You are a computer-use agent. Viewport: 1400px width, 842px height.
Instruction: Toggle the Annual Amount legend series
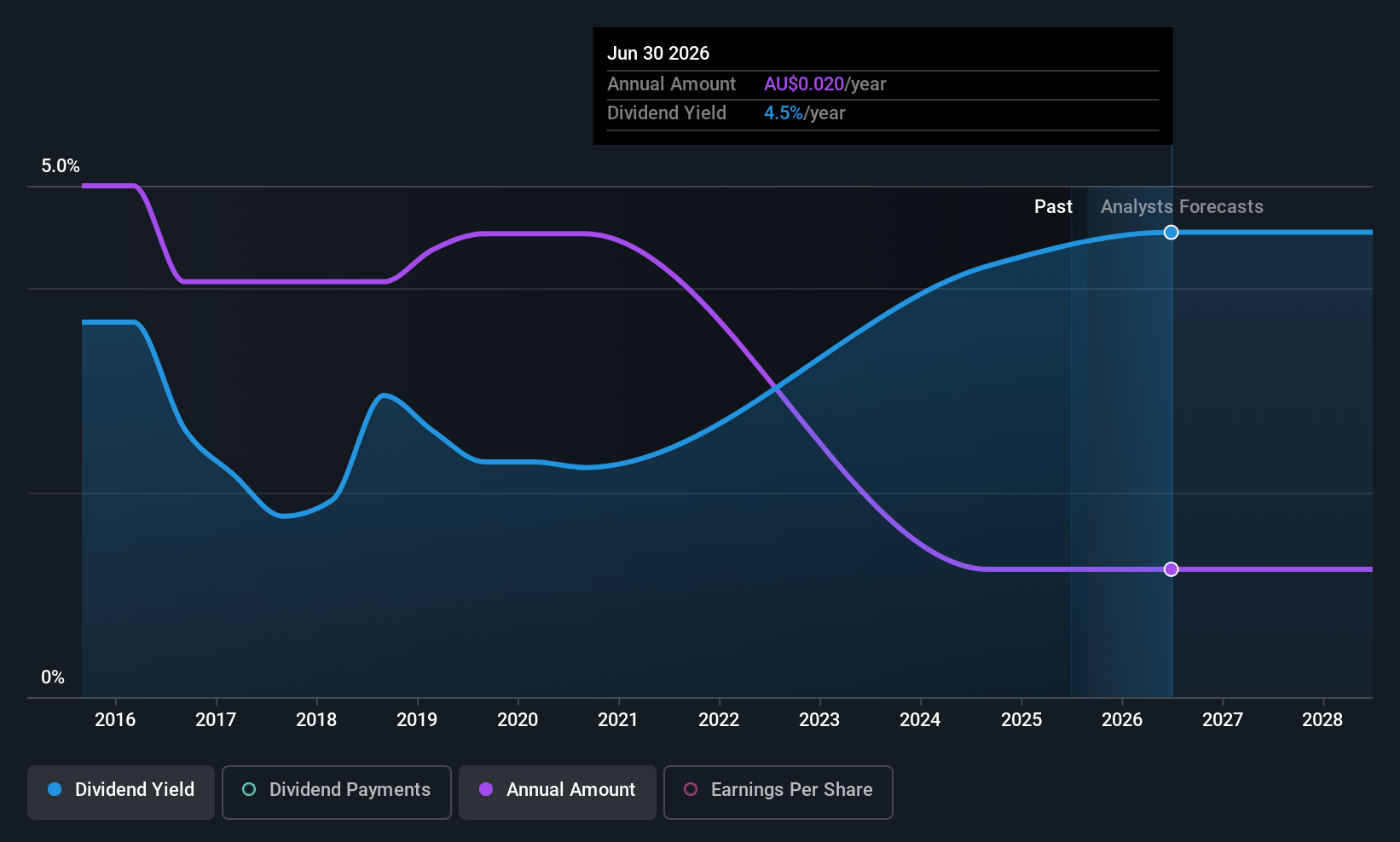[558, 790]
